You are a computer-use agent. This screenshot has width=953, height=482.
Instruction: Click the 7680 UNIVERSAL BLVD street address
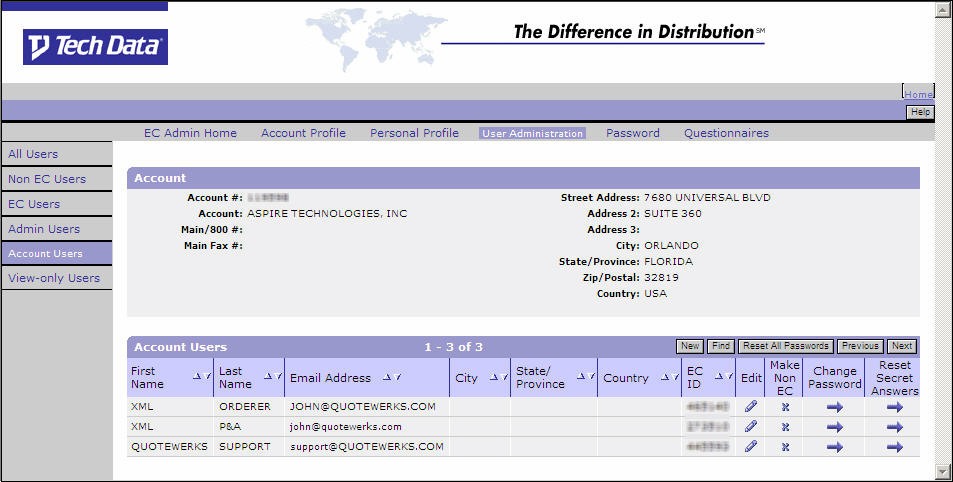tap(707, 198)
